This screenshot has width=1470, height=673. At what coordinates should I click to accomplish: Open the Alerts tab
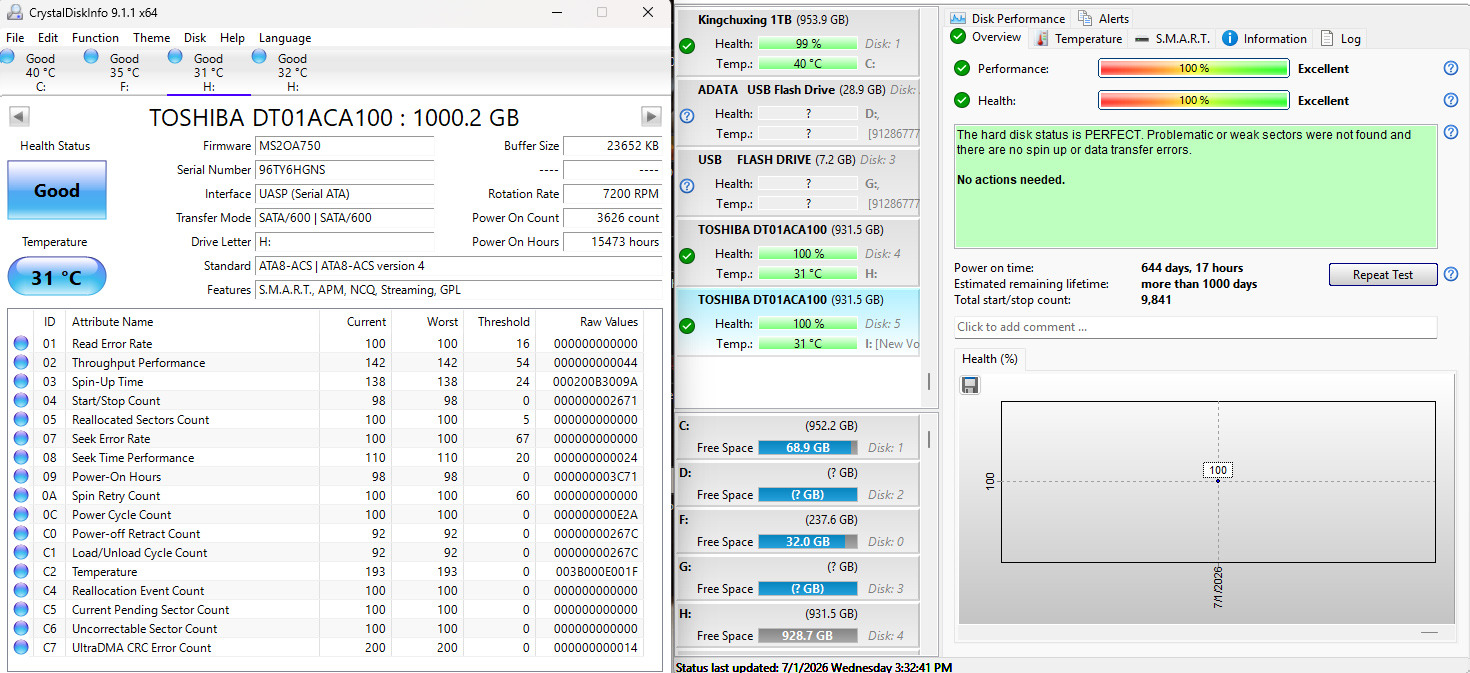pyautogui.click(x=1103, y=18)
